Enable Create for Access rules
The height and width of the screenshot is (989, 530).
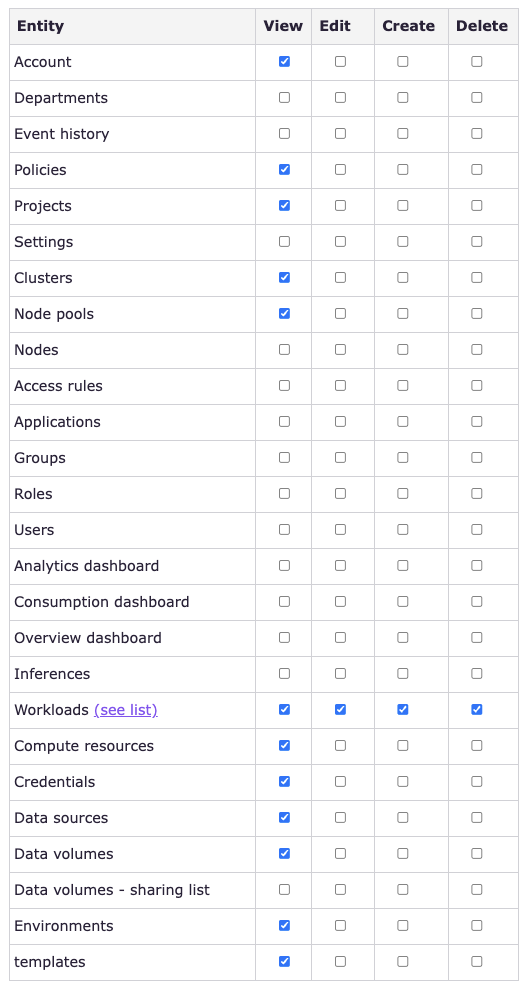pos(403,385)
